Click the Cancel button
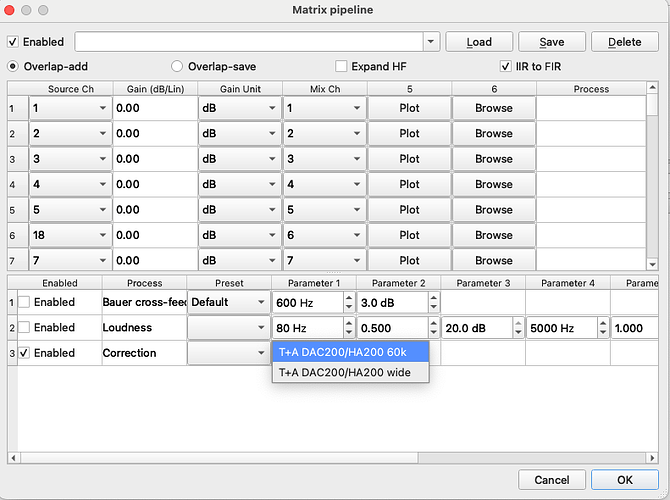This screenshot has width=670, height=500. [x=552, y=480]
